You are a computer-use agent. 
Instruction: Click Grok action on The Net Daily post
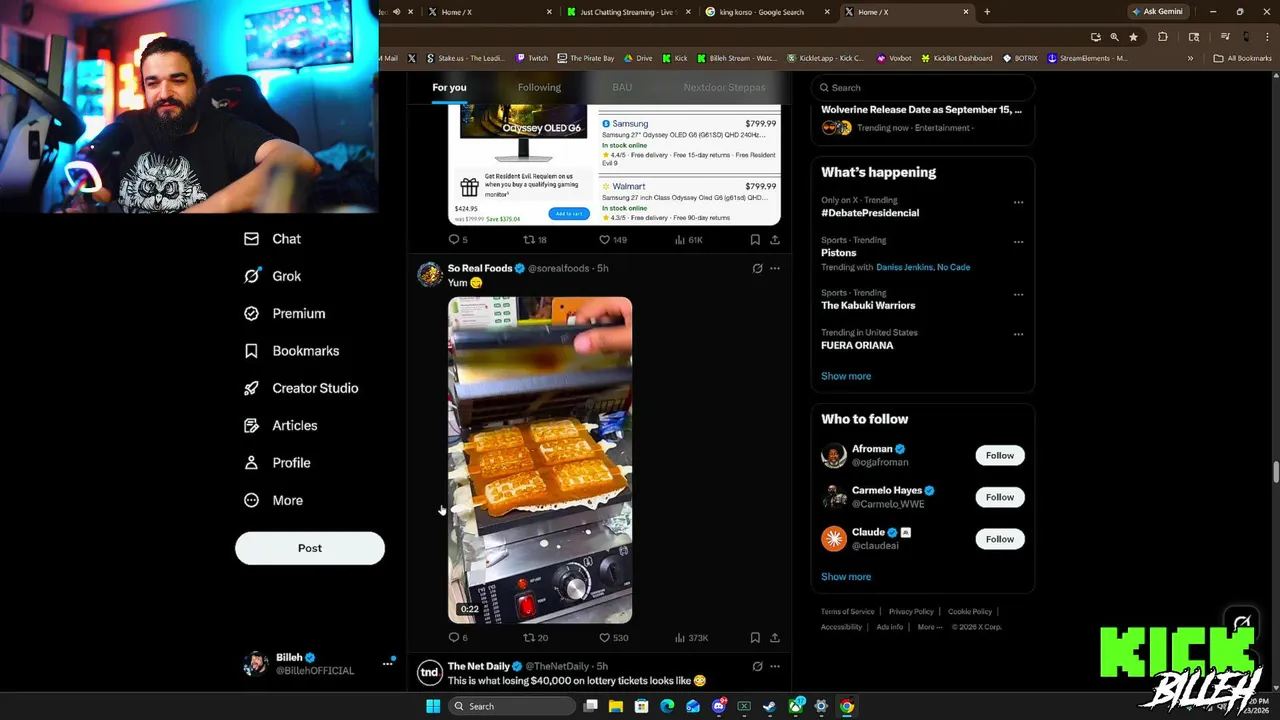(757, 666)
